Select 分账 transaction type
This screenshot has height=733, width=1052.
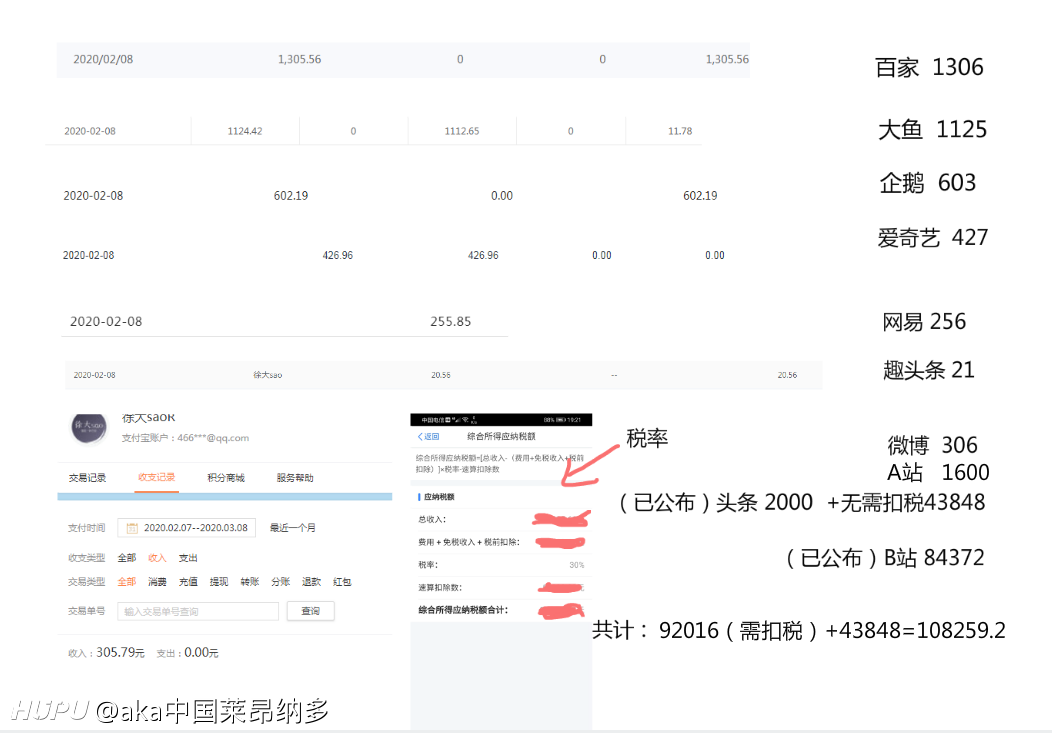click(x=280, y=581)
